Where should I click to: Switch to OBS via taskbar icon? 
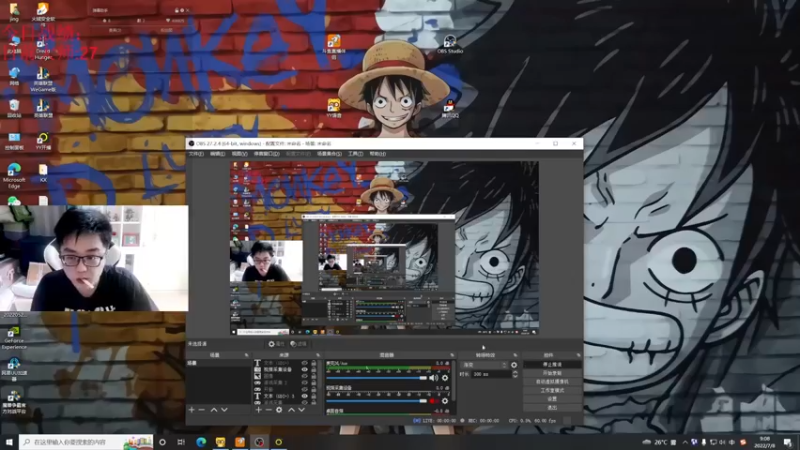click(x=259, y=442)
